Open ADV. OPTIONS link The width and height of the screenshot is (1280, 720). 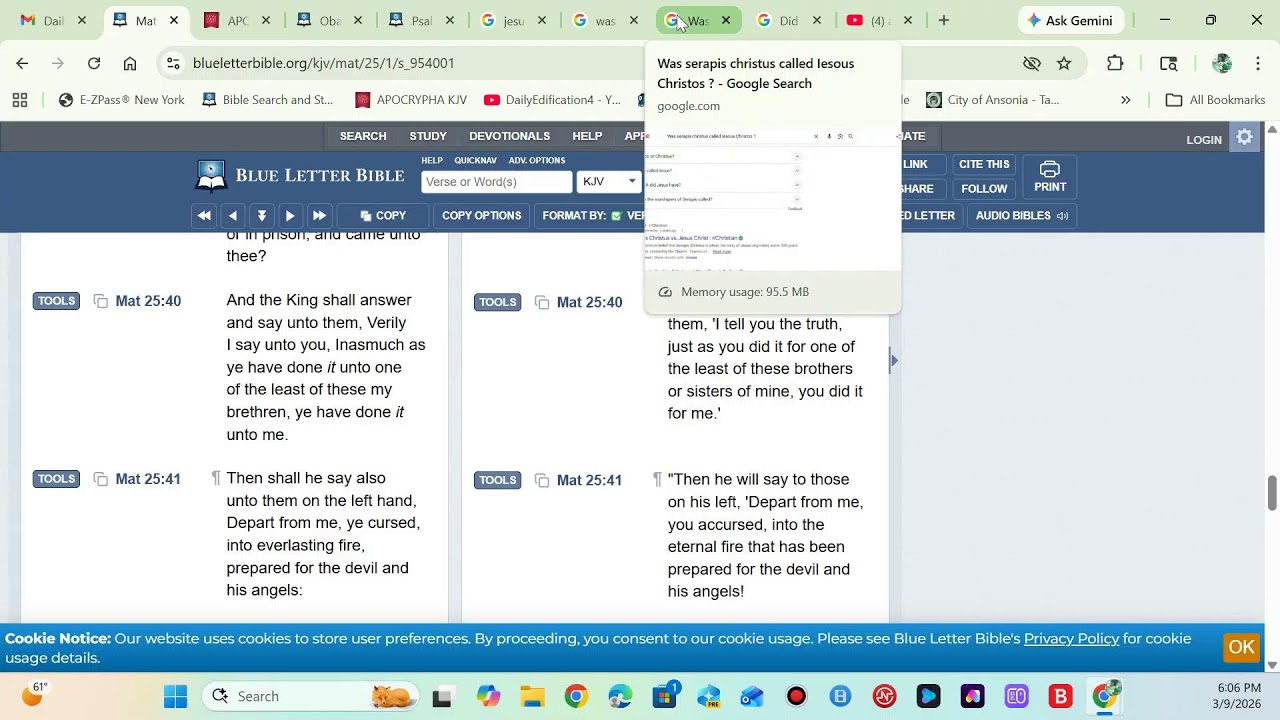pos(537,160)
